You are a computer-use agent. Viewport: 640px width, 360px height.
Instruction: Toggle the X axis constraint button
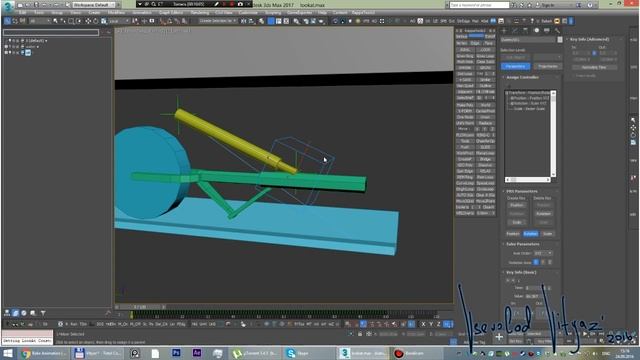tap(423, 324)
